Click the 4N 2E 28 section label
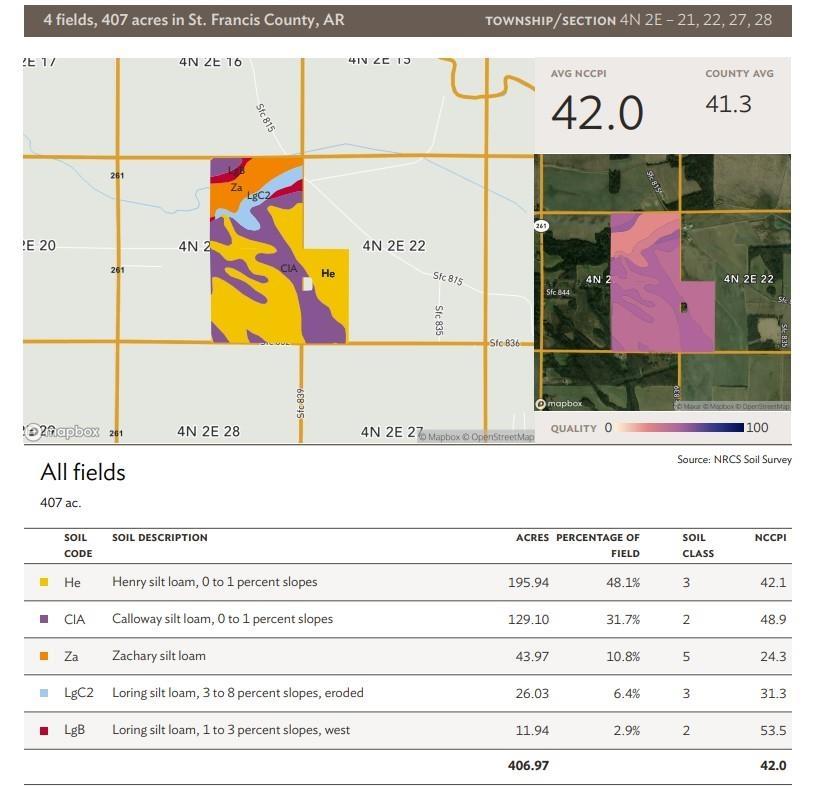 [208, 431]
